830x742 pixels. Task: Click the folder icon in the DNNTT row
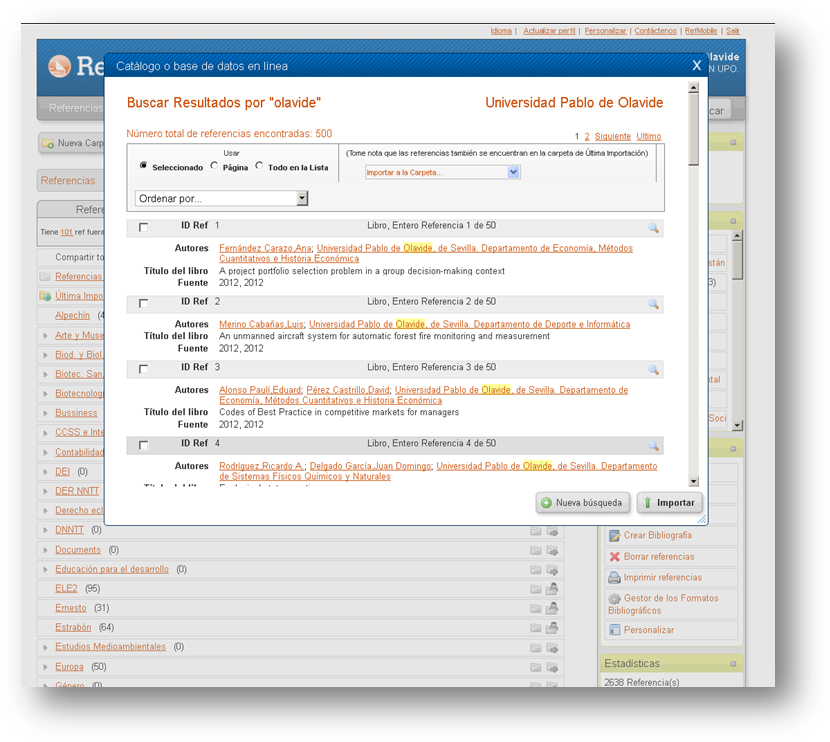coord(536,531)
